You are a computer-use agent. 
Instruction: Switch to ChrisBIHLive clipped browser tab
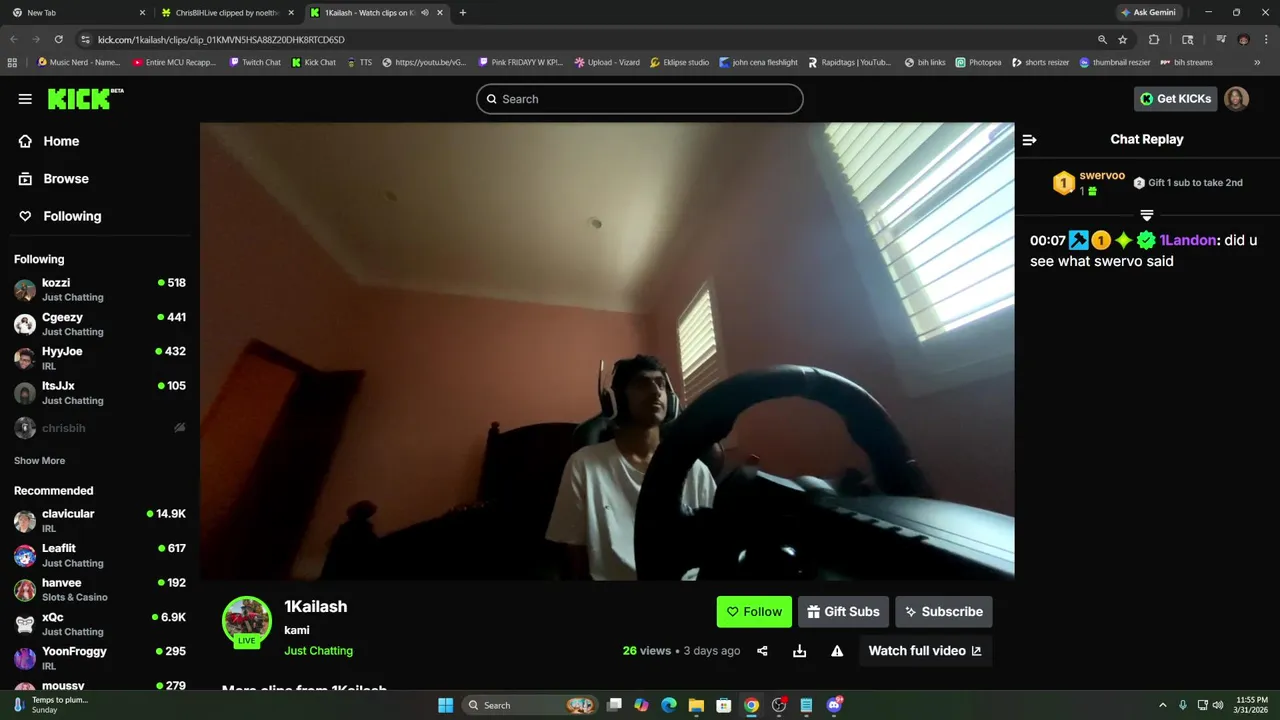click(x=227, y=13)
